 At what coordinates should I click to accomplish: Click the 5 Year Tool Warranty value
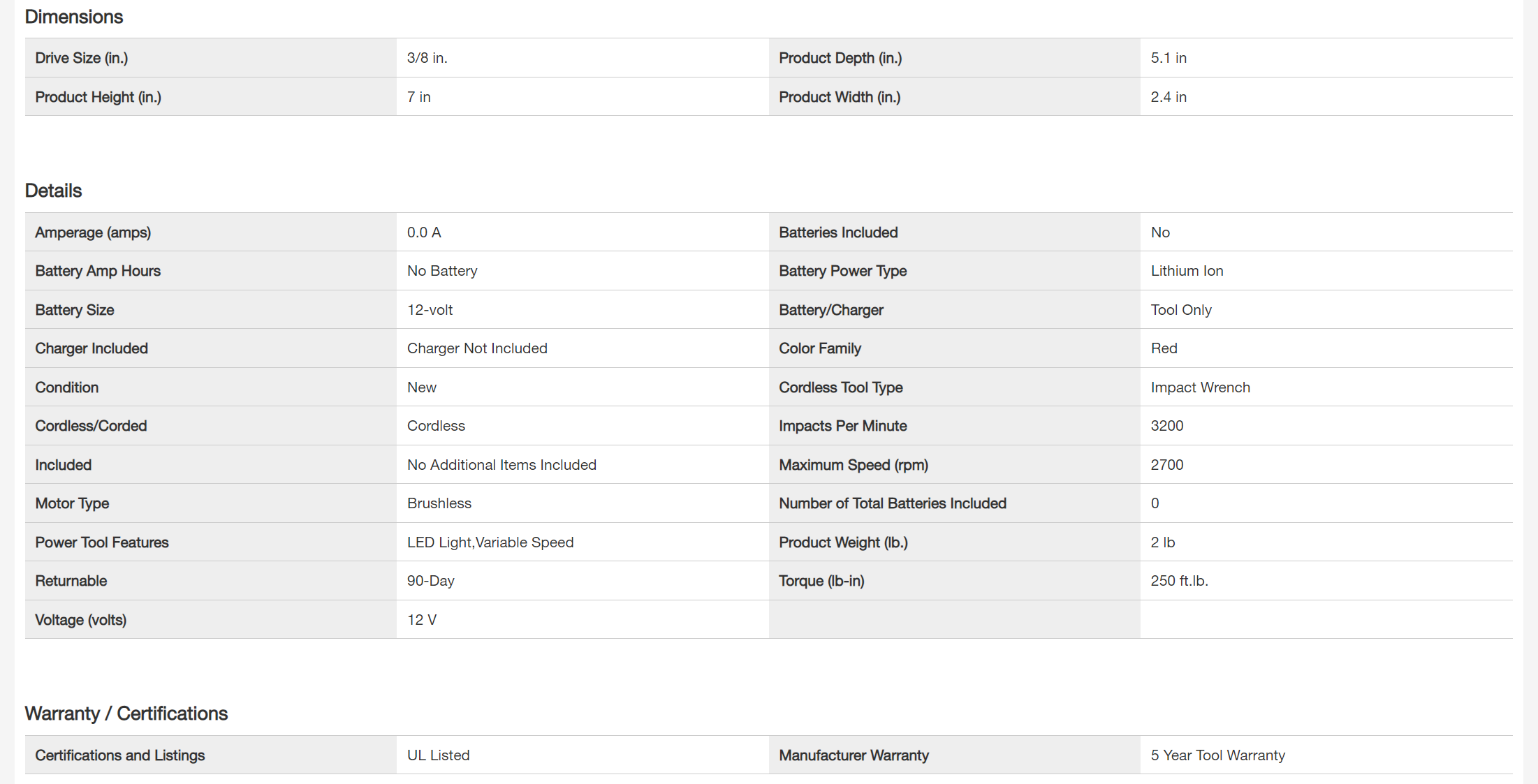[1218, 755]
